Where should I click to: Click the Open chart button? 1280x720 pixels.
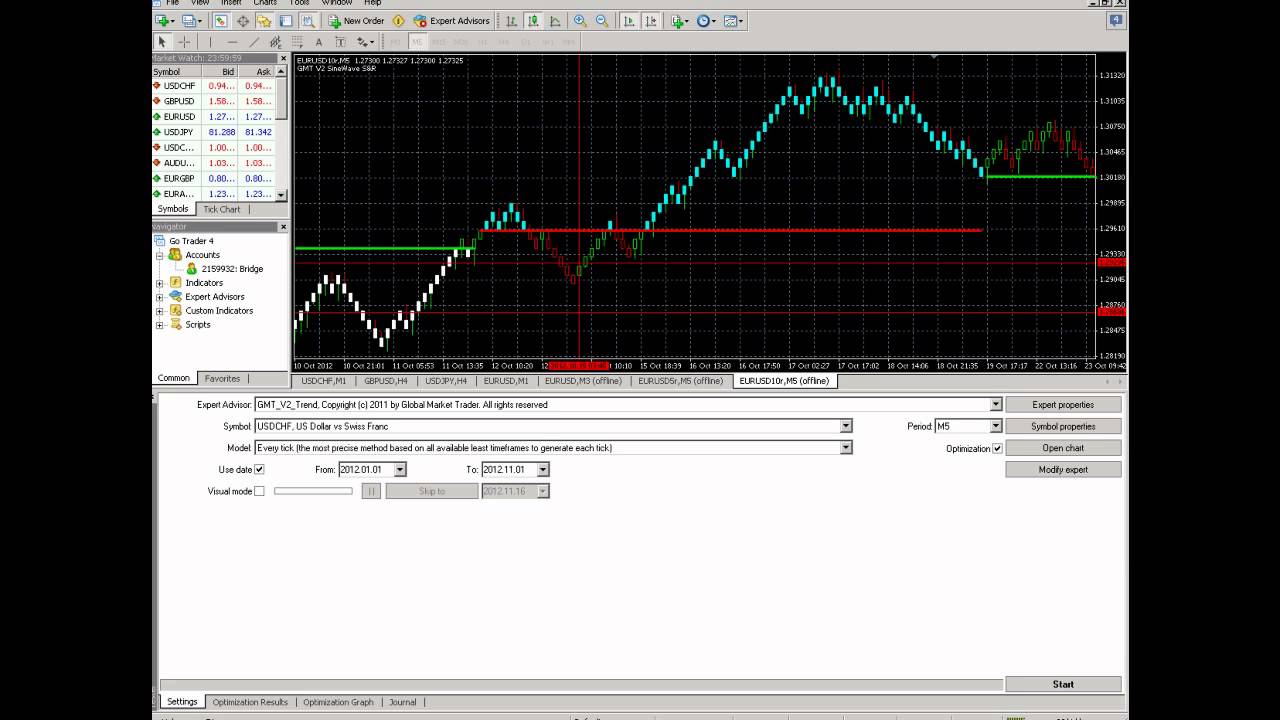click(1063, 448)
